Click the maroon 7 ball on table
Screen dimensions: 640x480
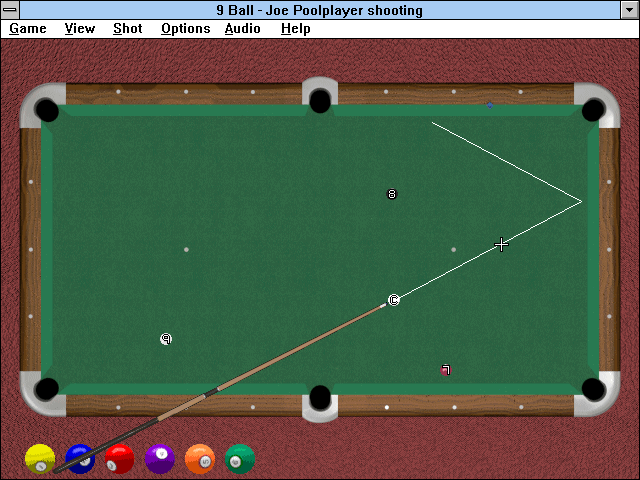(446, 370)
